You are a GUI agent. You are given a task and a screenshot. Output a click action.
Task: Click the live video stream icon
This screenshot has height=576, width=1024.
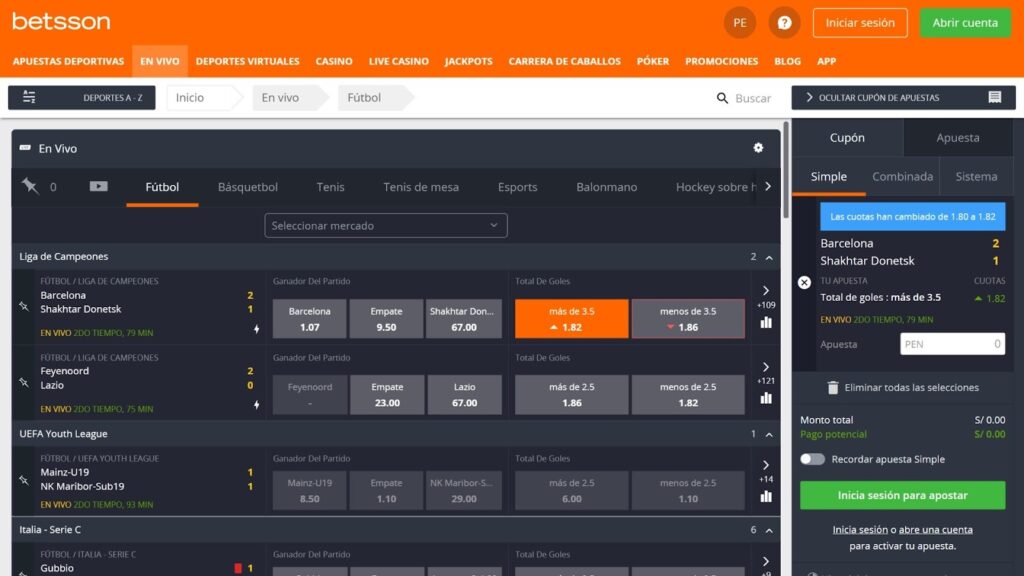pyautogui.click(x=99, y=186)
